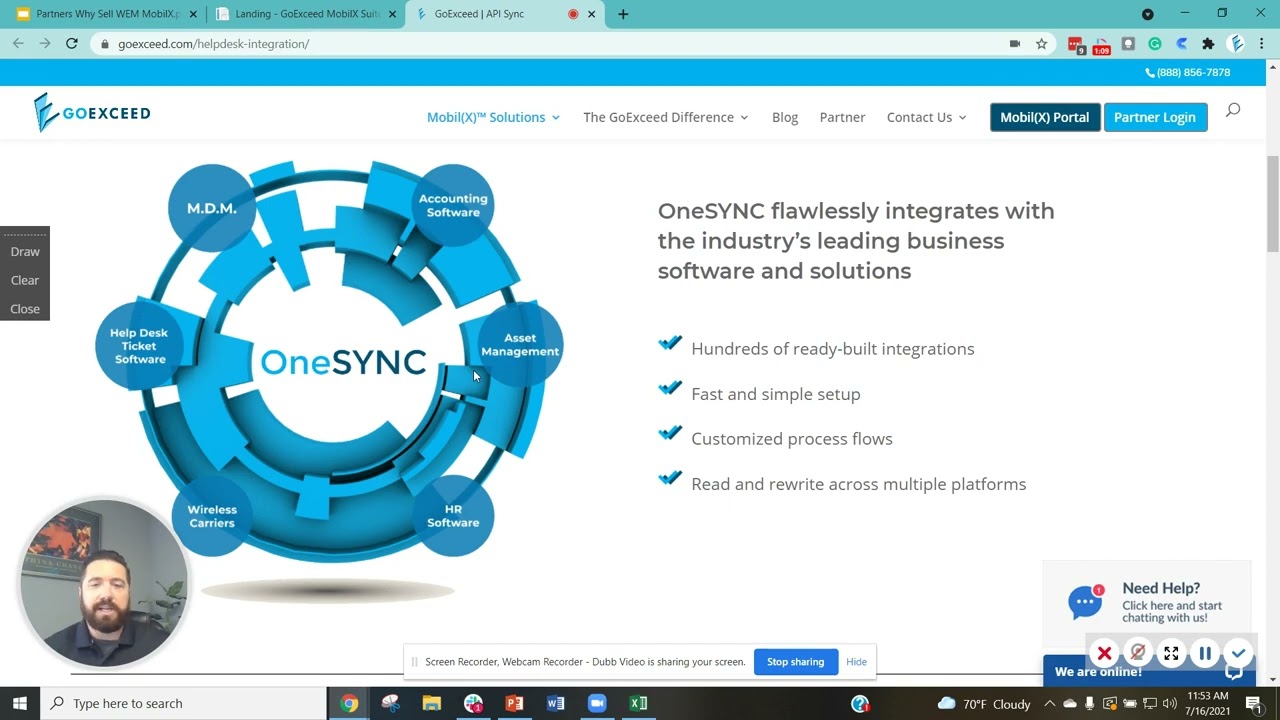Open the Grammarly extension icon
The height and width of the screenshot is (720, 1280).
coord(1155,43)
